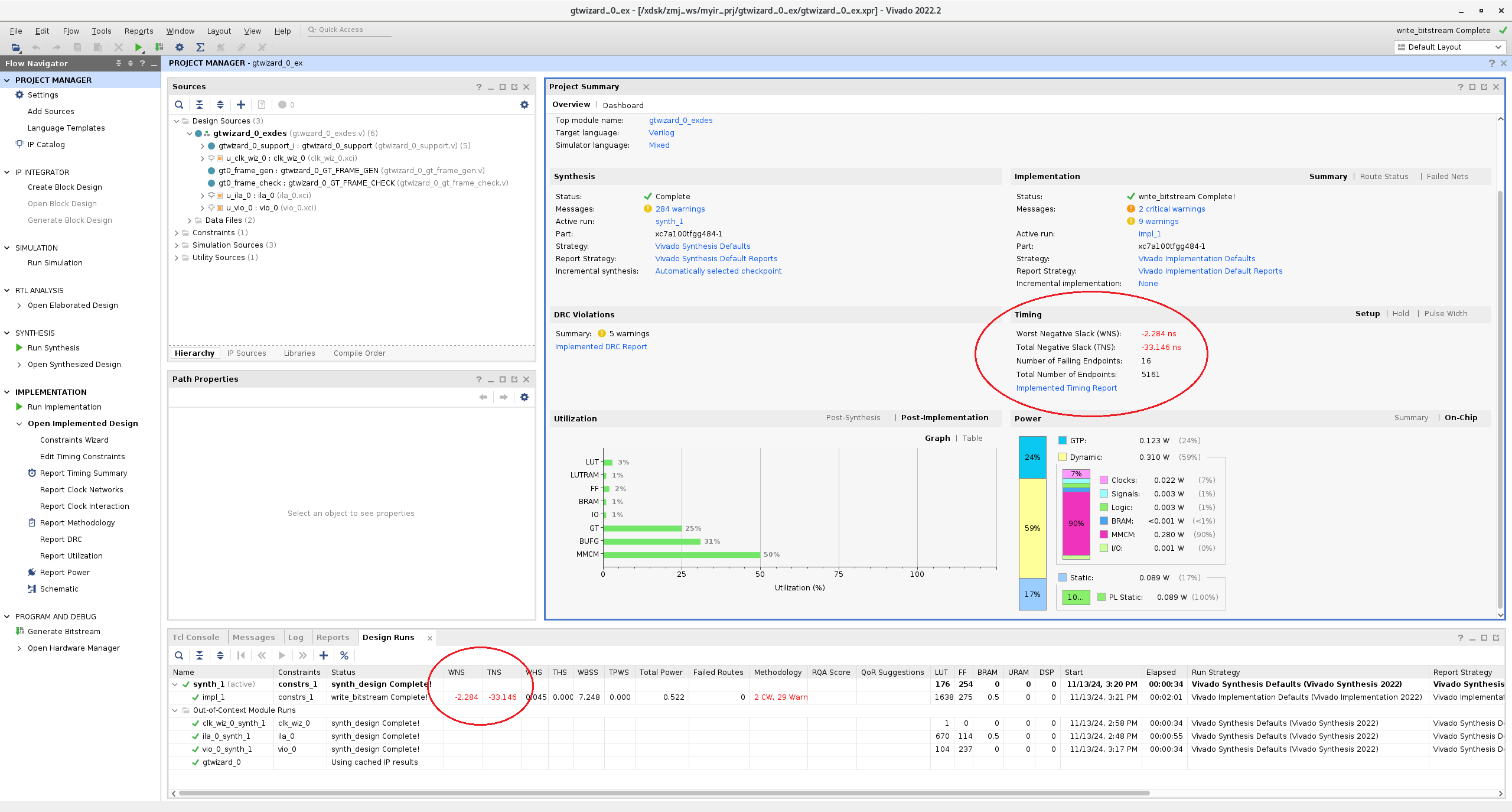Show Hold timing results

[1400, 313]
